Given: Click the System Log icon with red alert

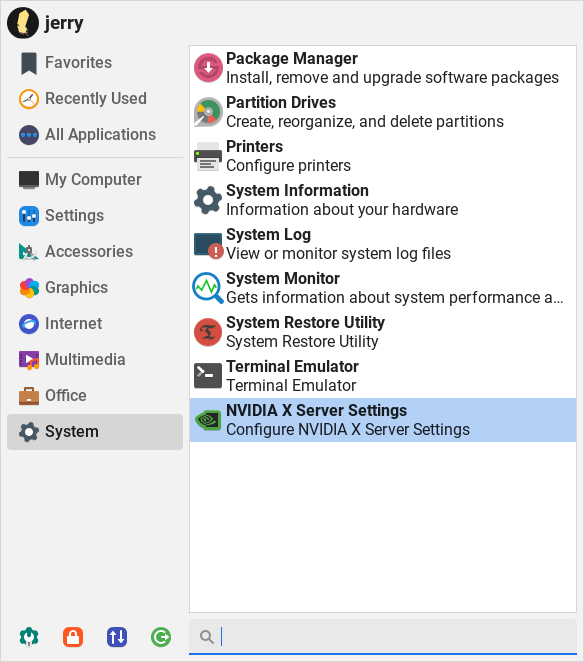Looking at the screenshot, I should point(208,244).
